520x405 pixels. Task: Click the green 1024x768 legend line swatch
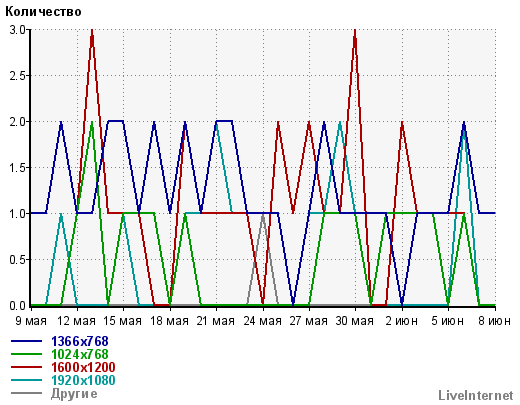pos(27,354)
